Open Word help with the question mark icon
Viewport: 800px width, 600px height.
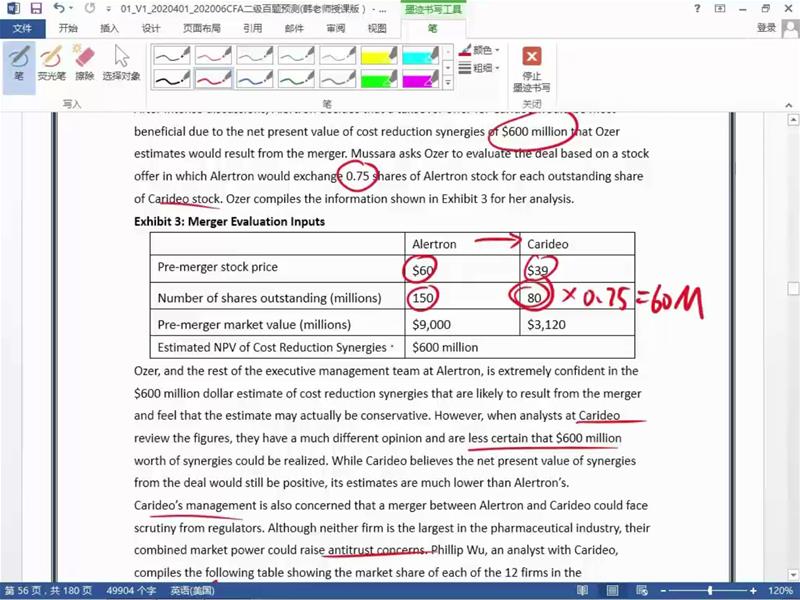(x=697, y=8)
